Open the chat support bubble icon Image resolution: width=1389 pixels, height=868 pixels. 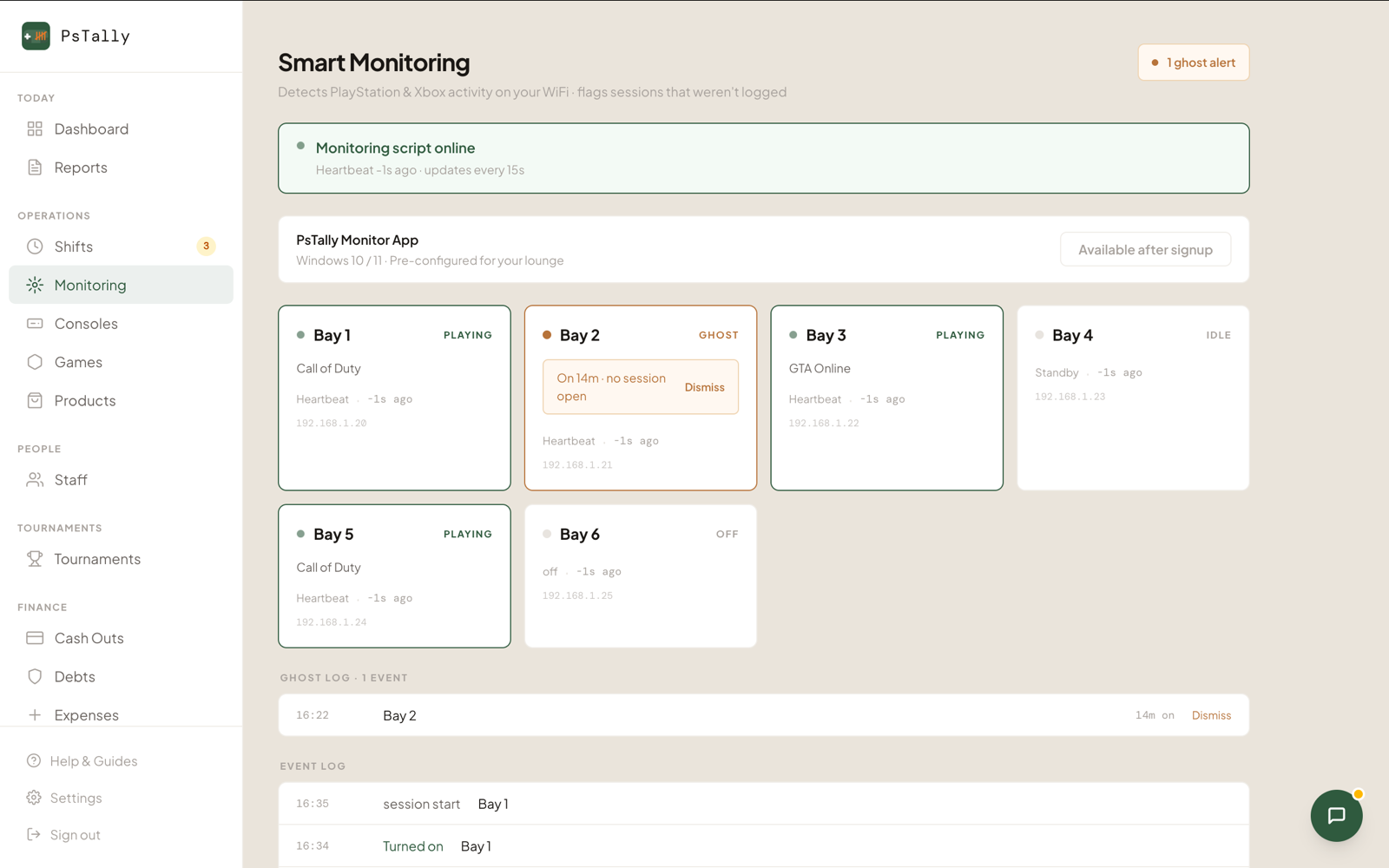[1336, 816]
